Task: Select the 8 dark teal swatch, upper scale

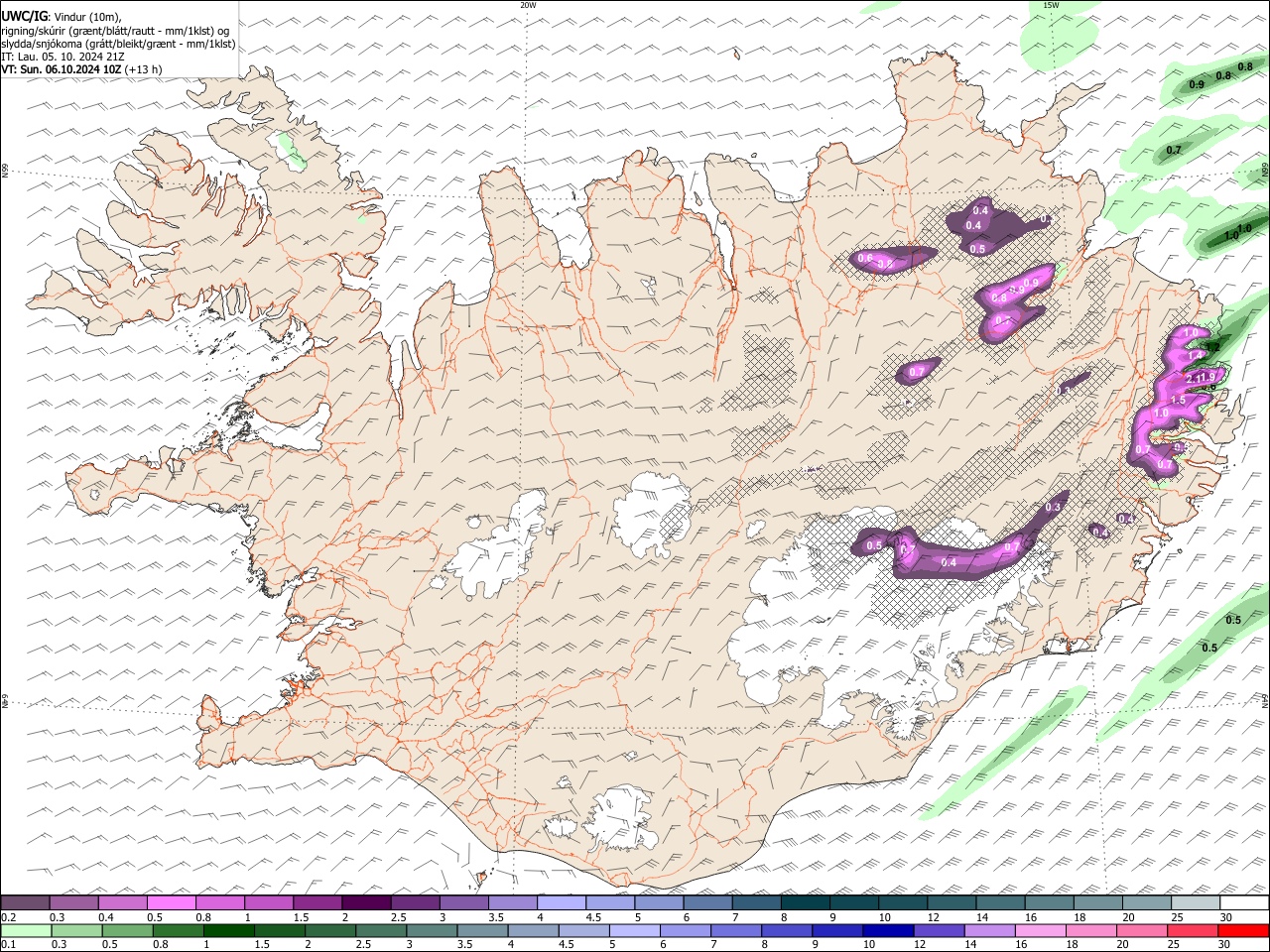Action: 805,902
